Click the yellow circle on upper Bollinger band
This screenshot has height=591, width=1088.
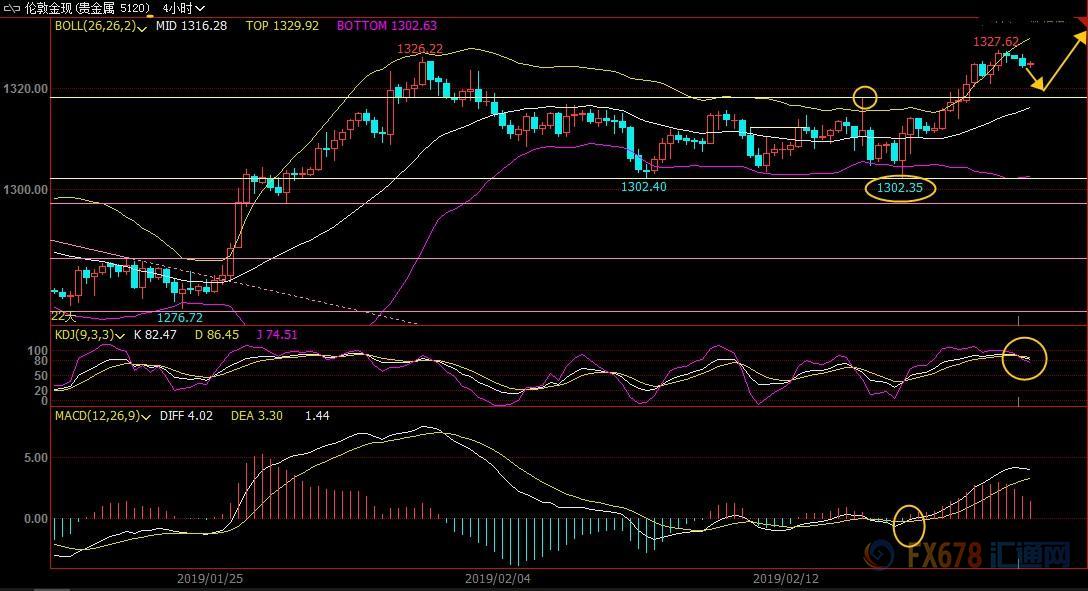pos(865,98)
